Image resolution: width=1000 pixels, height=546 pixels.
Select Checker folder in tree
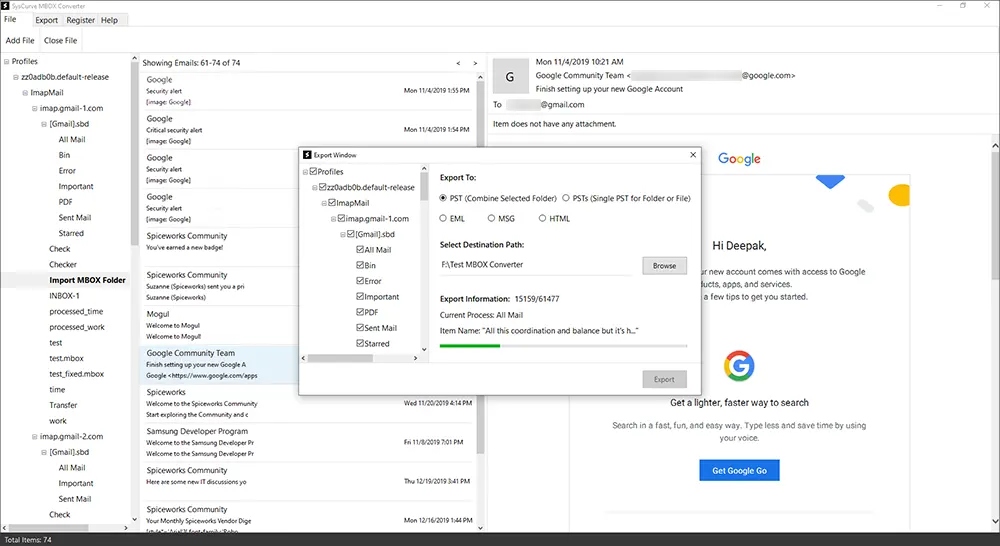pyautogui.click(x=63, y=264)
